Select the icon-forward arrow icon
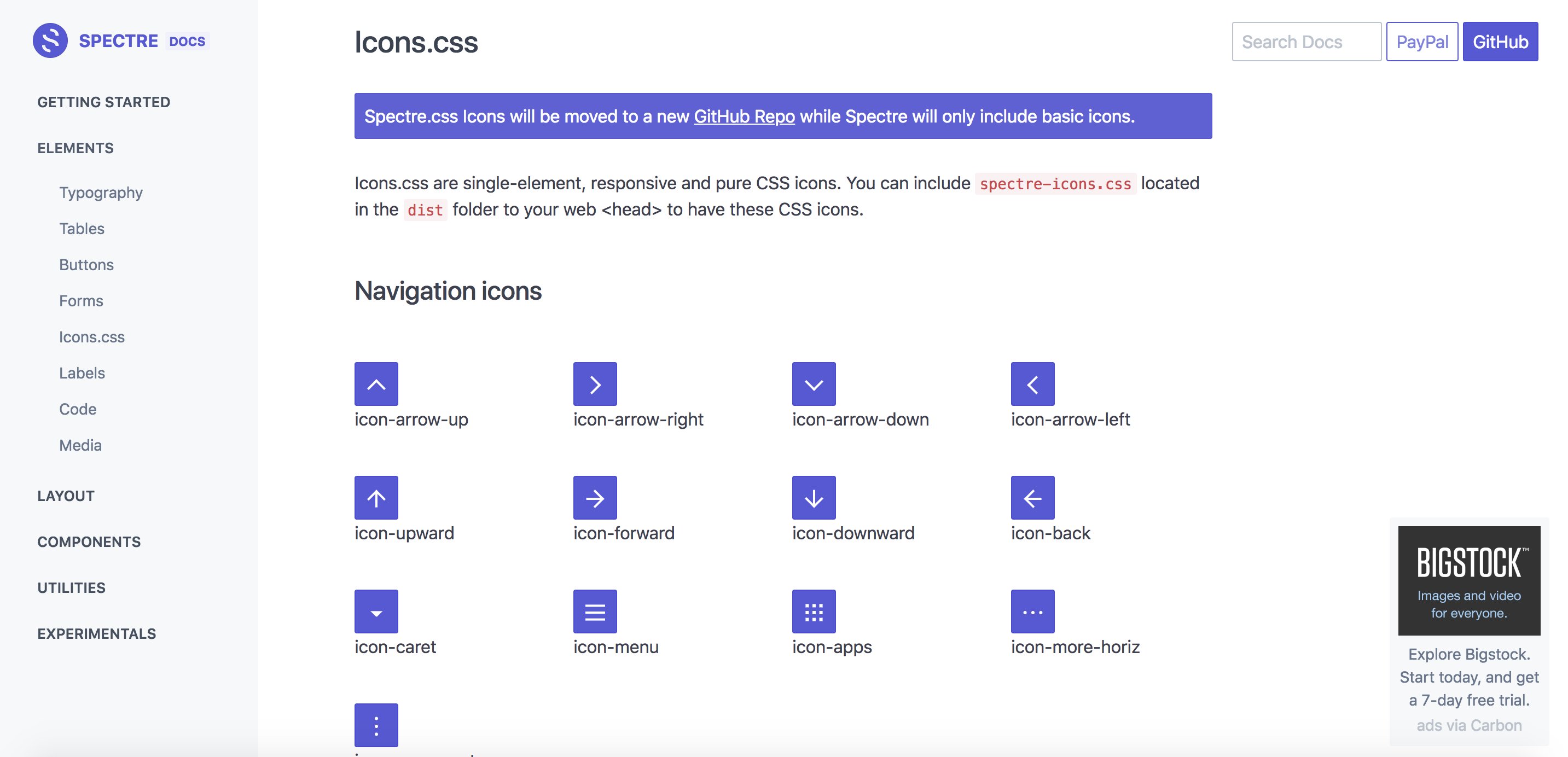The height and width of the screenshot is (757, 1568). 595,498
